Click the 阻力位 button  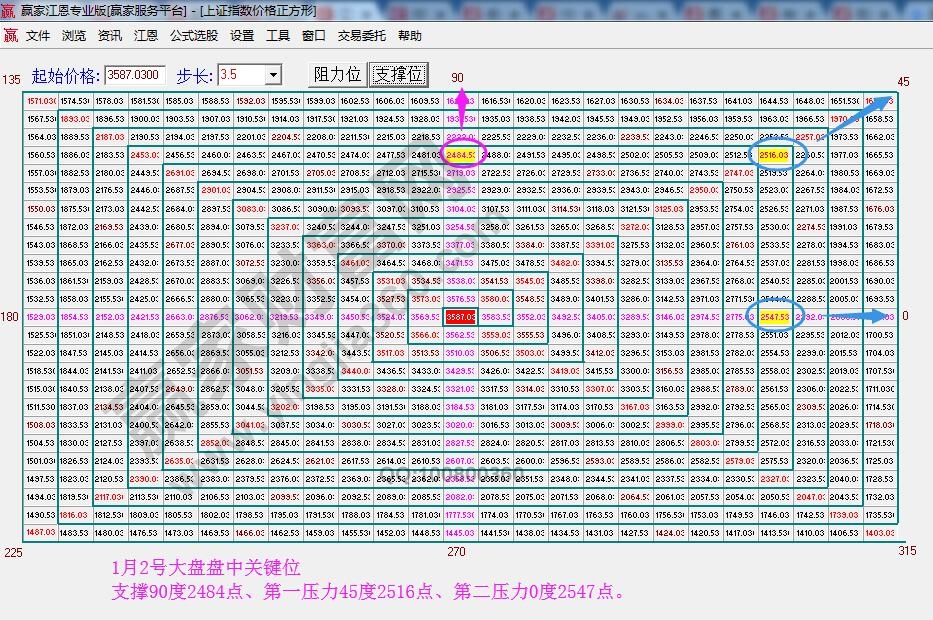(x=339, y=75)
